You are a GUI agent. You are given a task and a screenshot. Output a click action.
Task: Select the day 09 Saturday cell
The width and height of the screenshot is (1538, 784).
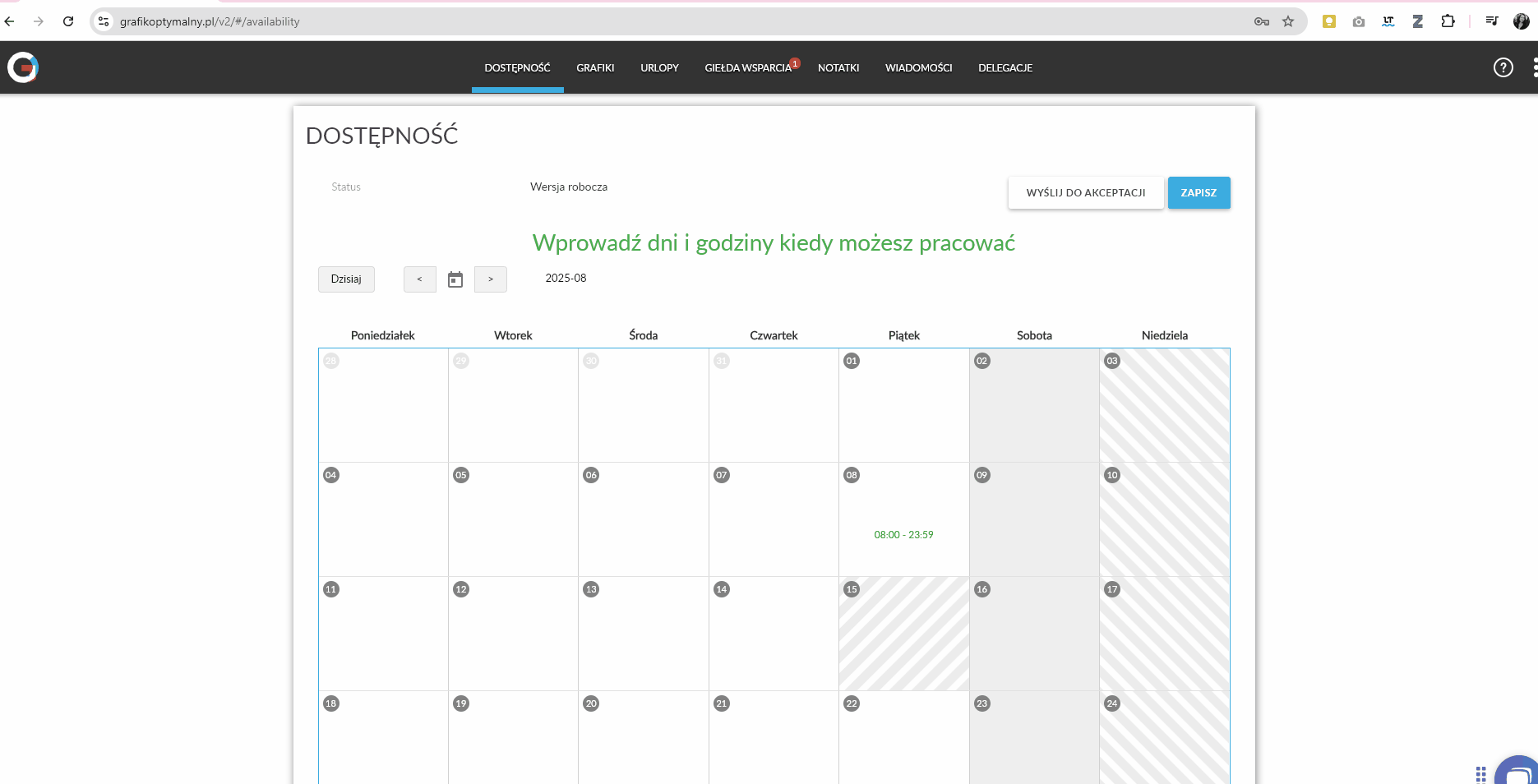(1034, 519)
